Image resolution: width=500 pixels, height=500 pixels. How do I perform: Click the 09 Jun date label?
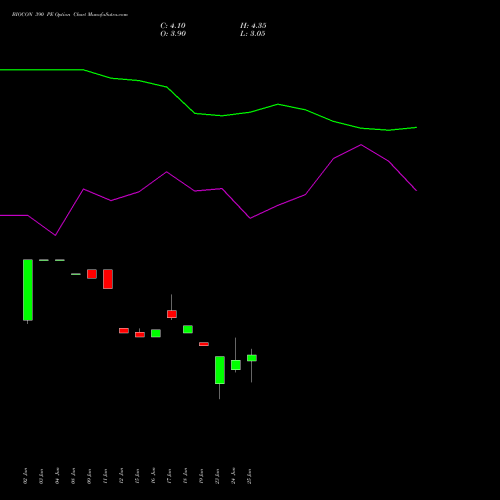tap(90, 476)
